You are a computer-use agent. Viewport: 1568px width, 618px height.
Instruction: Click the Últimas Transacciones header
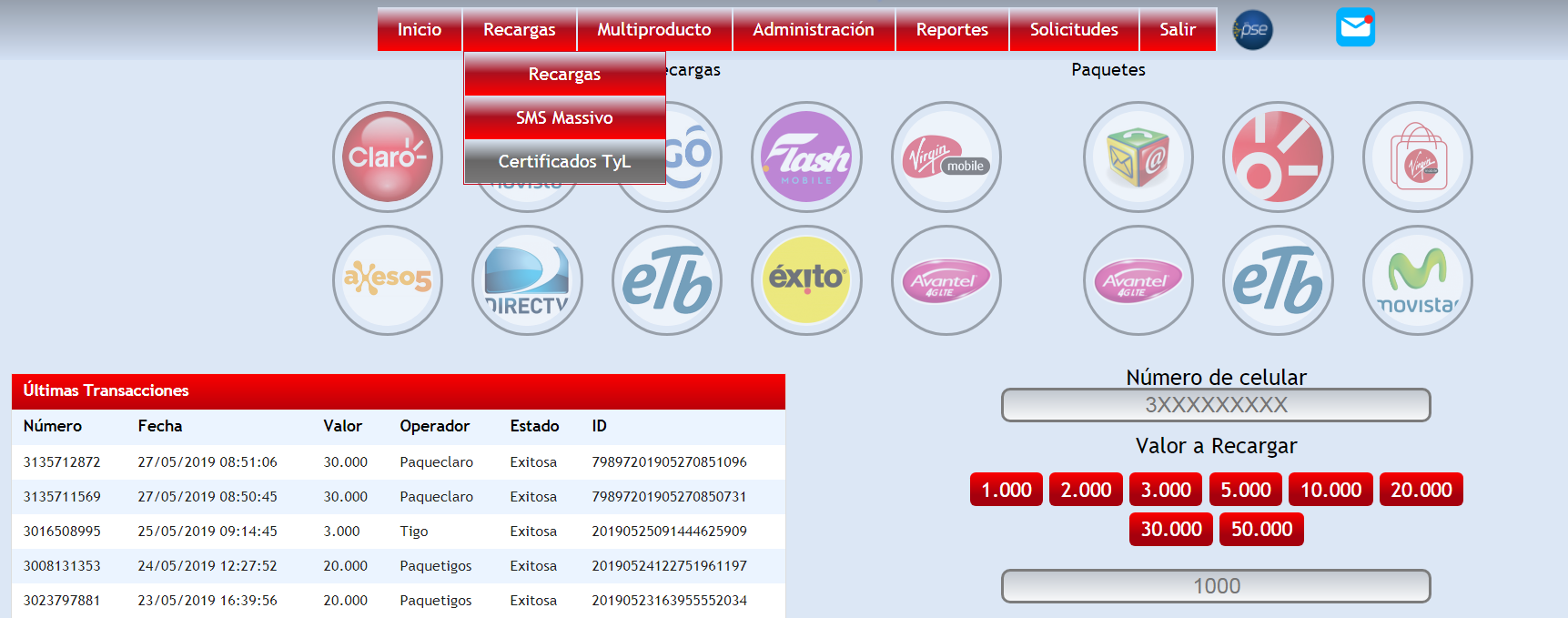click(399, 390)
